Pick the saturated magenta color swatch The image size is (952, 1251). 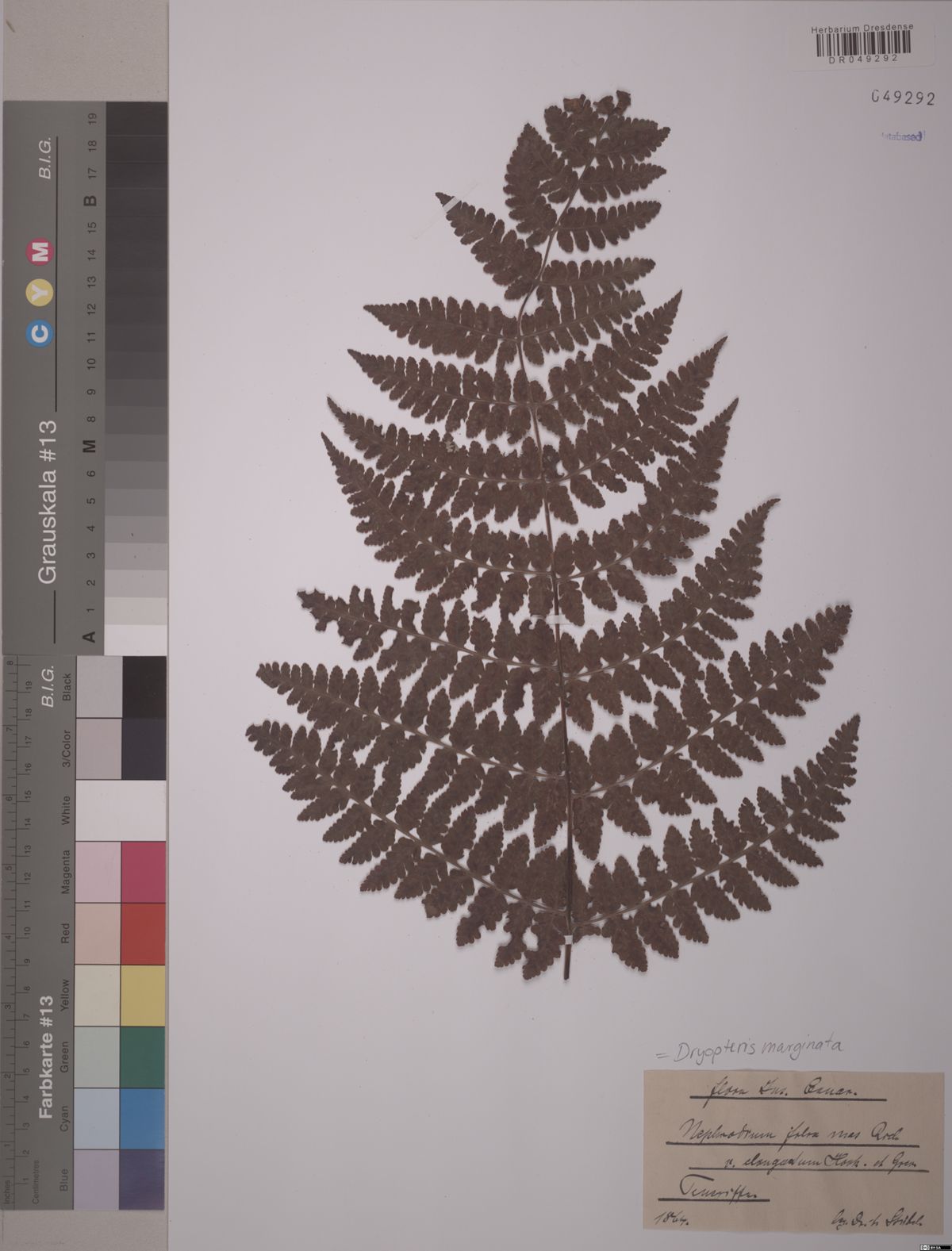coord(143,873)
